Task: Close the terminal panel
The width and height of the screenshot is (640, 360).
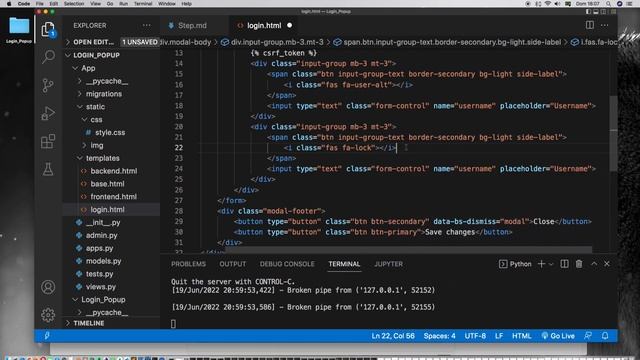Action: (x=607, y=264)
